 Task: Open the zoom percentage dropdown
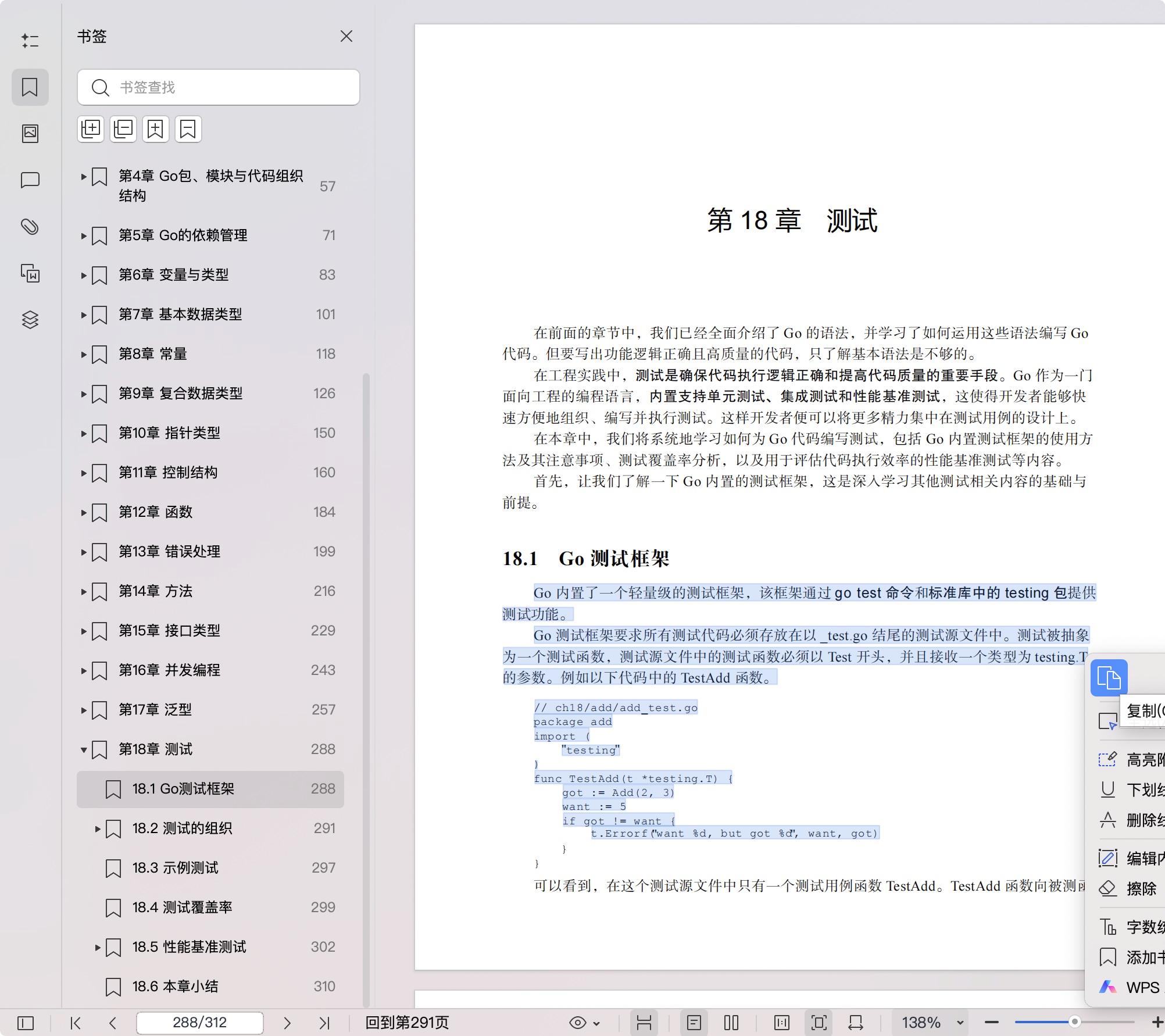(960, 1023)
